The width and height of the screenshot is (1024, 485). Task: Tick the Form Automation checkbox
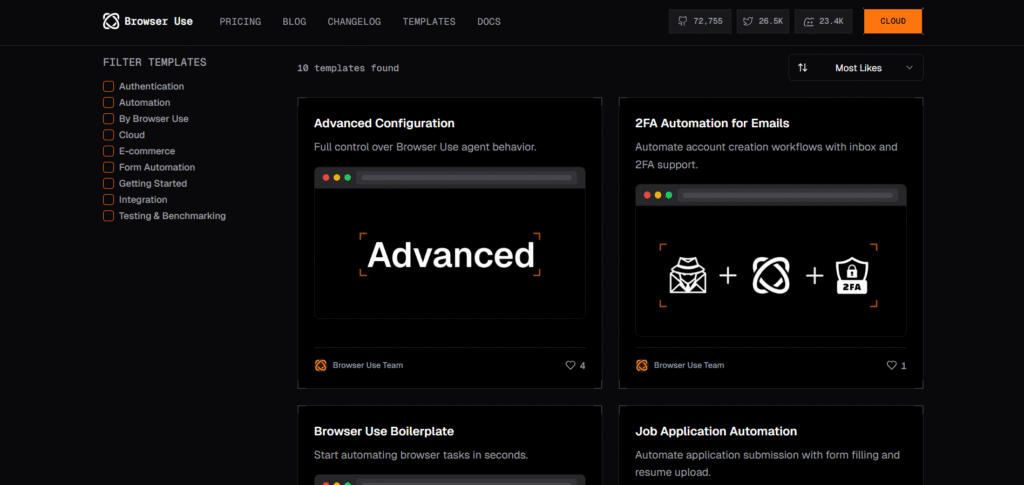(x=108, y=167)
